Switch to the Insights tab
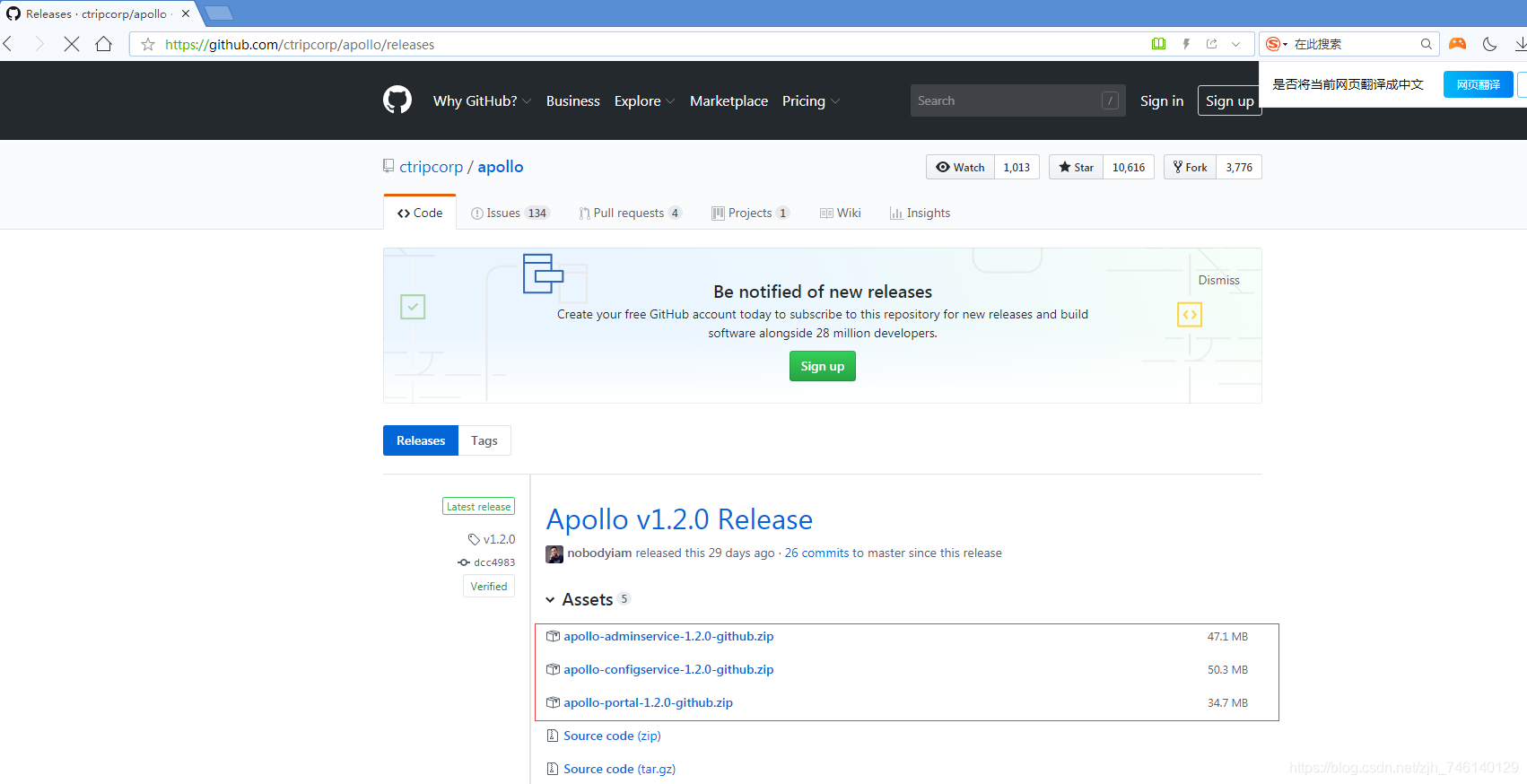 [x=920, y=213]
